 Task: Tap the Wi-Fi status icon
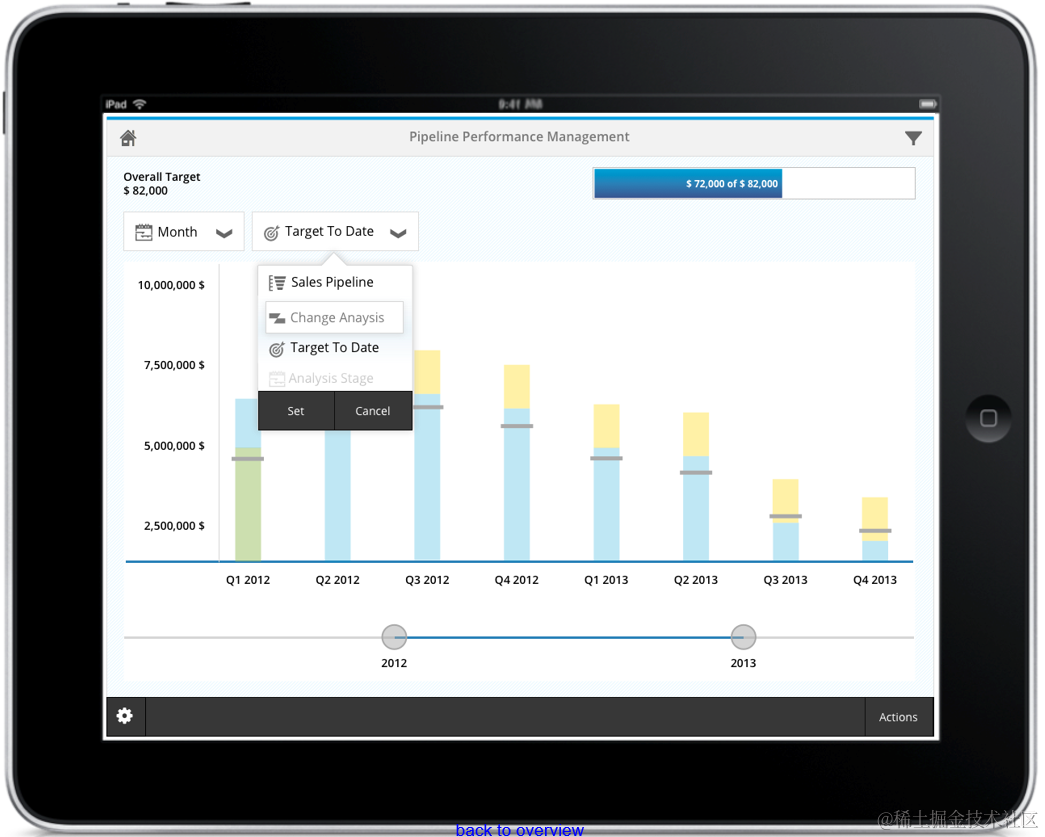point(139,104)
